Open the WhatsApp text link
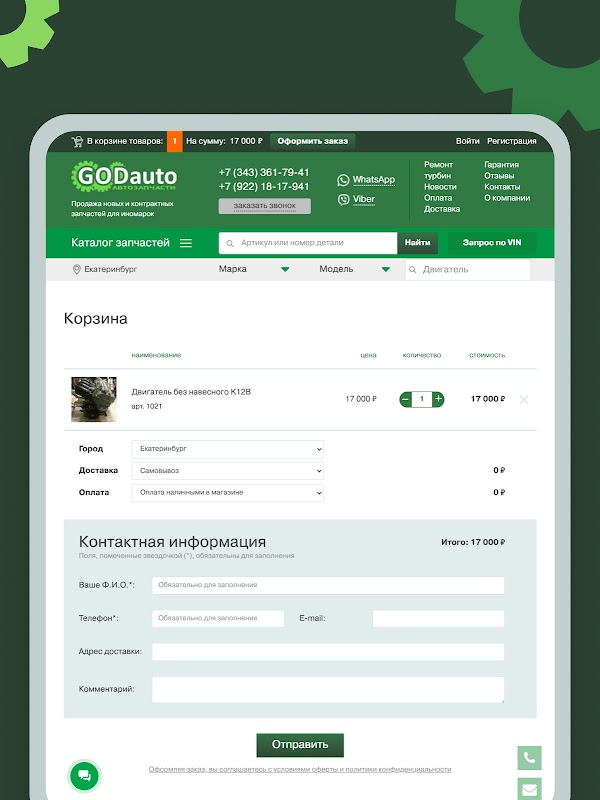This screenshot has height=800, width=600. click(x=373, y=180)
